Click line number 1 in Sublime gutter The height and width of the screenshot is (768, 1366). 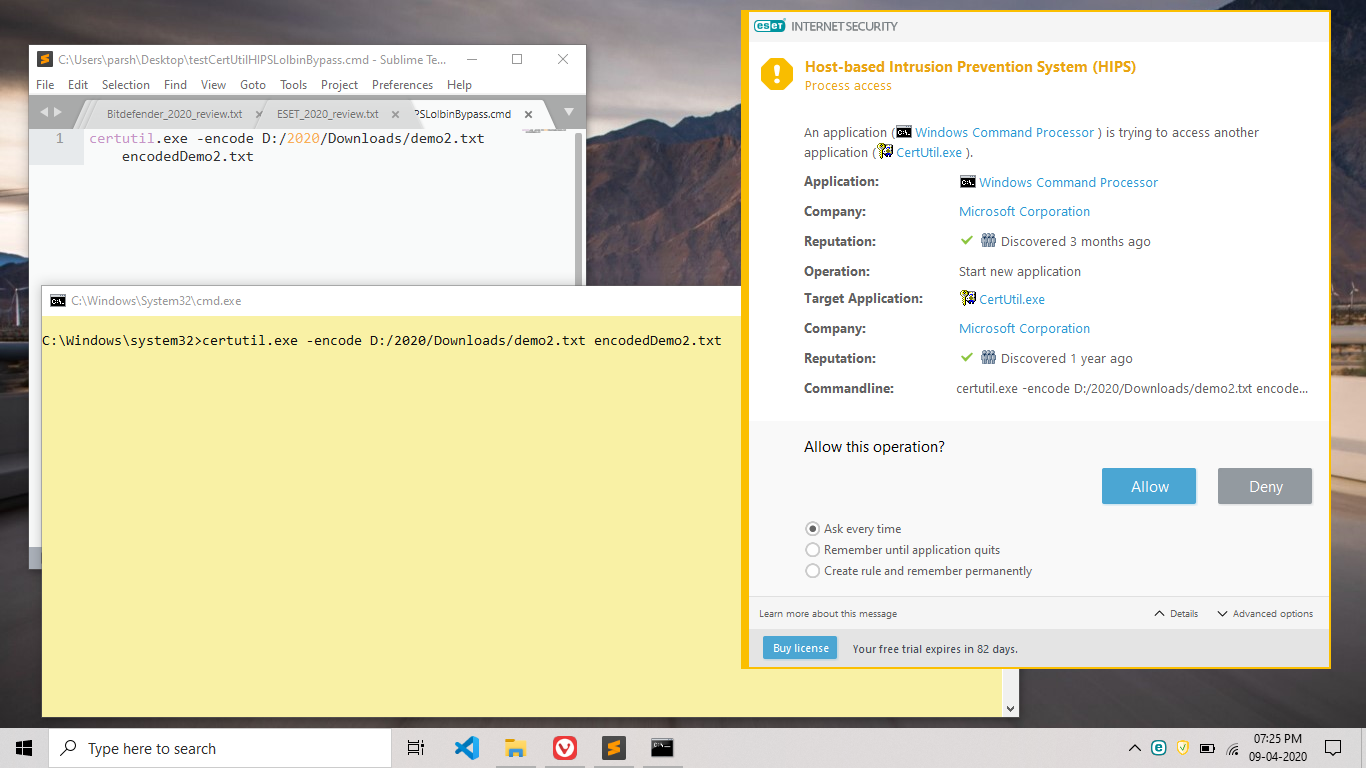(x=60, y=138)
